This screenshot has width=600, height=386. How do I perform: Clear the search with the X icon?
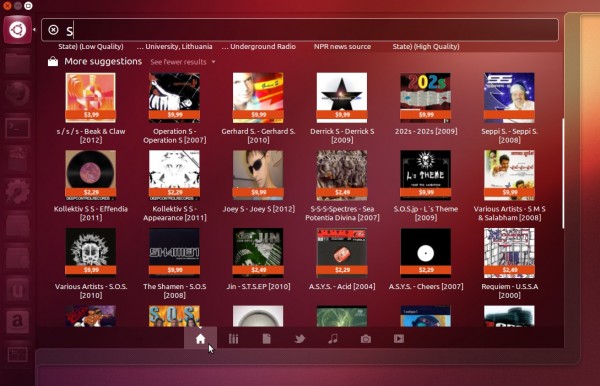tap(53, 29)
